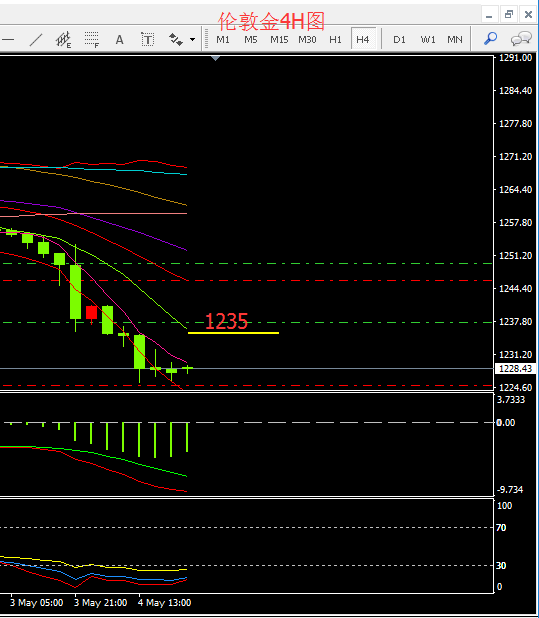Select the text (A) tool
The width and height of the screenshot is (539, 618).
tap(119, 40)
